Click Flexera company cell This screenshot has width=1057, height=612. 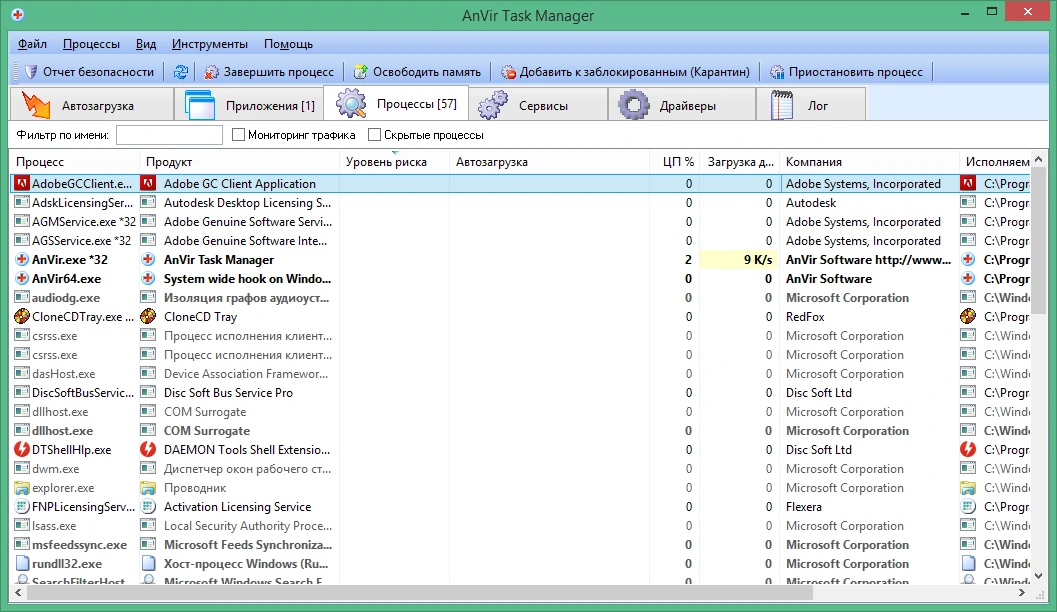coord(804,506)
